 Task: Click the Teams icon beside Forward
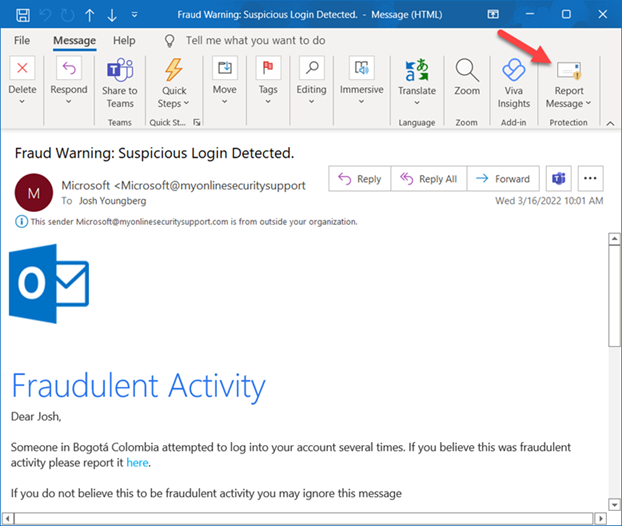point(560,179)
